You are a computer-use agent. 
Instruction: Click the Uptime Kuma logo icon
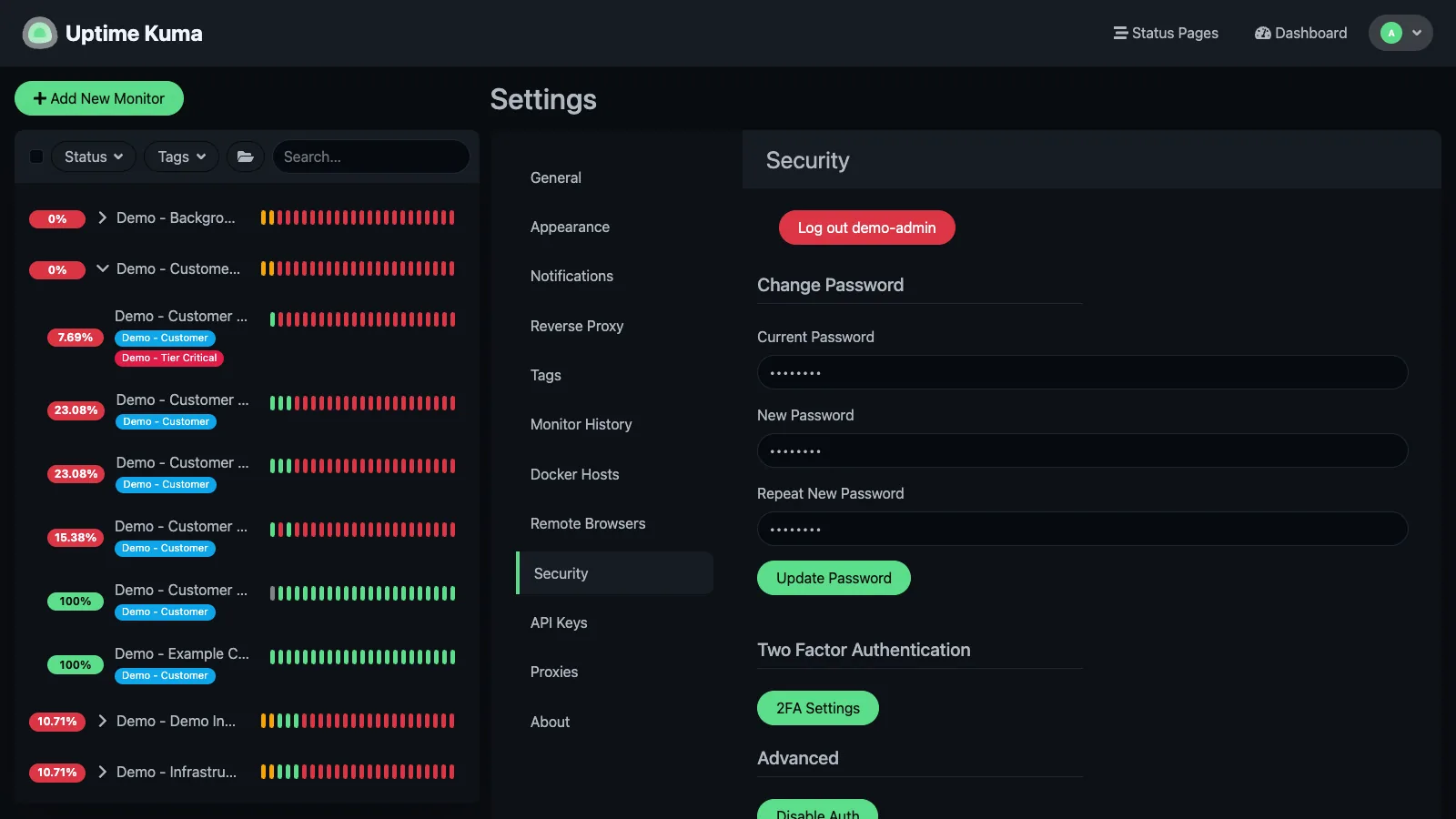pos(39,34)
